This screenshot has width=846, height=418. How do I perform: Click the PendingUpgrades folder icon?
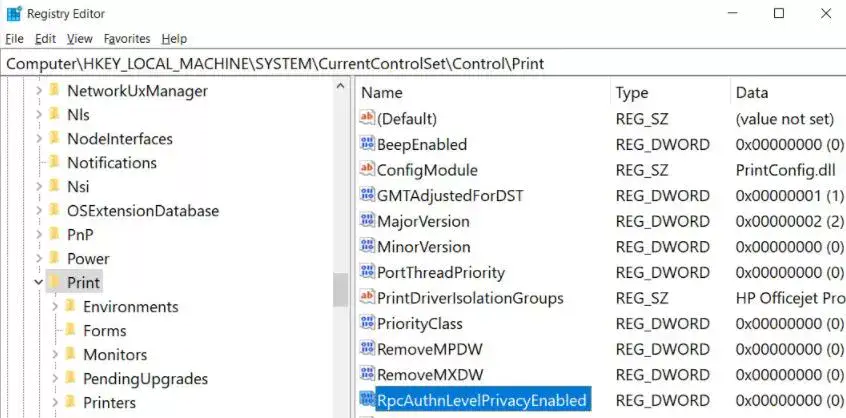click(70, 378)
